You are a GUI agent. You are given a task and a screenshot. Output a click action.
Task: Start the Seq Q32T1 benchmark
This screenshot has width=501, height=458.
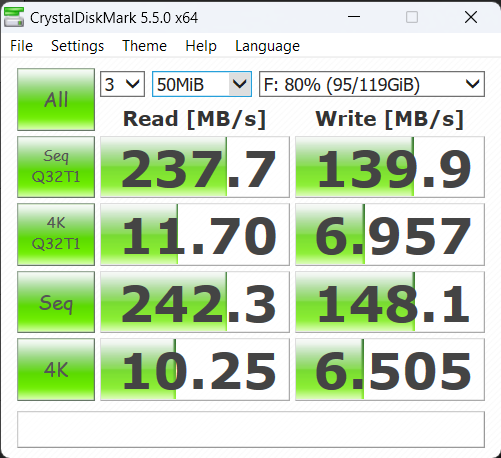tap(56, 167)
